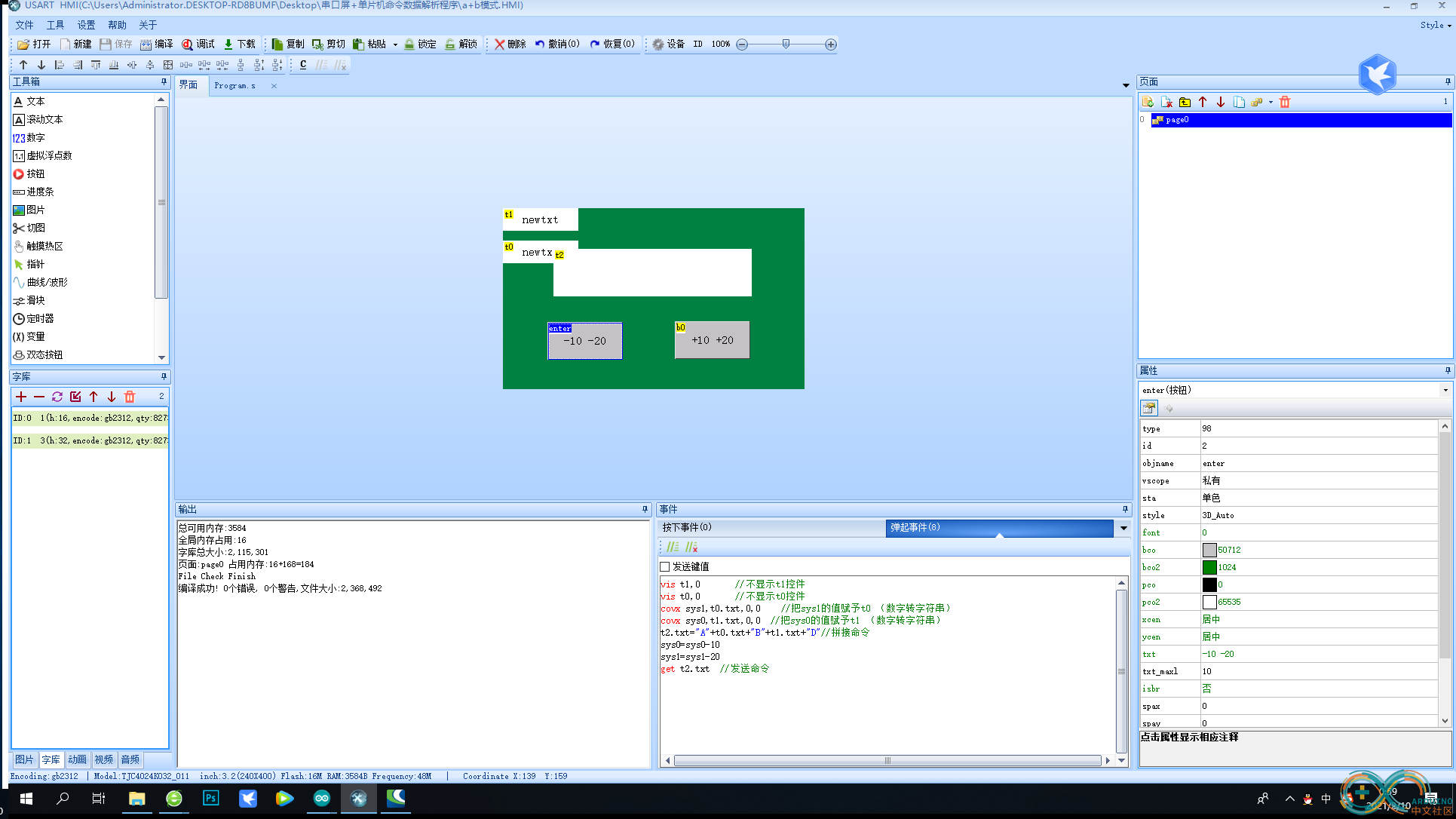Start 调试 (Debug) from the toolbar
The width and height of the screenshot is (1456, 819).
pos(198,44)
